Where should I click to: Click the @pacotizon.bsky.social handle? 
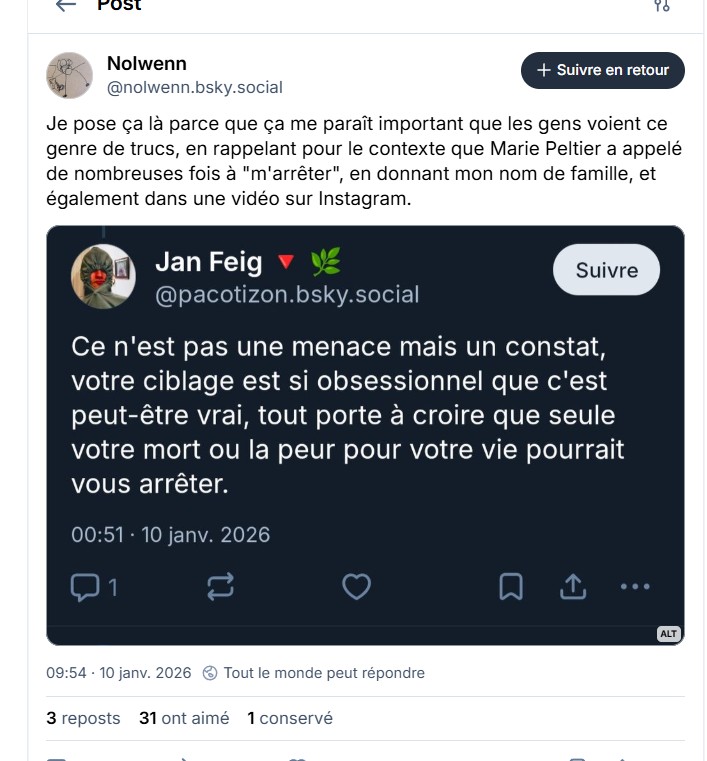click(x=287, y=295)
